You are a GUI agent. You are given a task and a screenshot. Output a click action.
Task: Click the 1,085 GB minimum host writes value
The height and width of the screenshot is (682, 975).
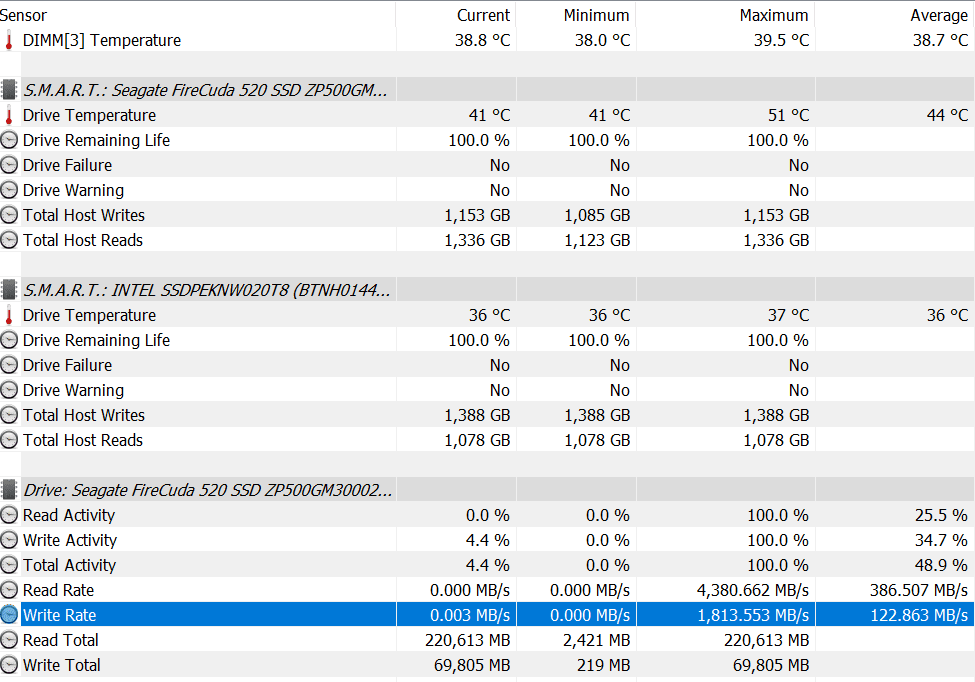[x=597, y=215]
